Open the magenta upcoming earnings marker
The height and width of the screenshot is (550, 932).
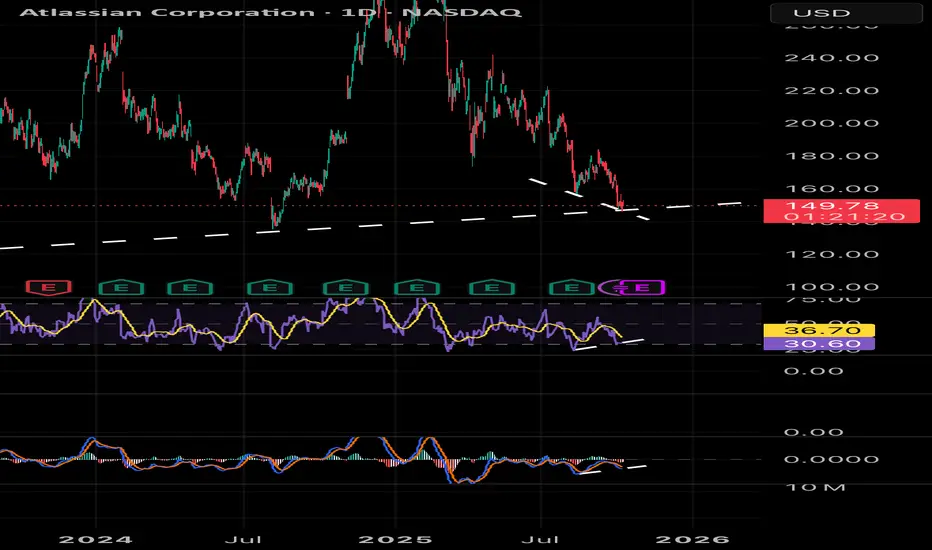(x=642, y=288)
